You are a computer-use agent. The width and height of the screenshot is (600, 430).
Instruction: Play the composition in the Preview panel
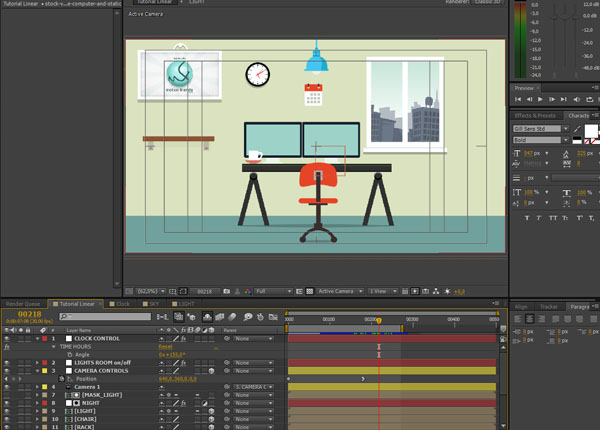540,99
